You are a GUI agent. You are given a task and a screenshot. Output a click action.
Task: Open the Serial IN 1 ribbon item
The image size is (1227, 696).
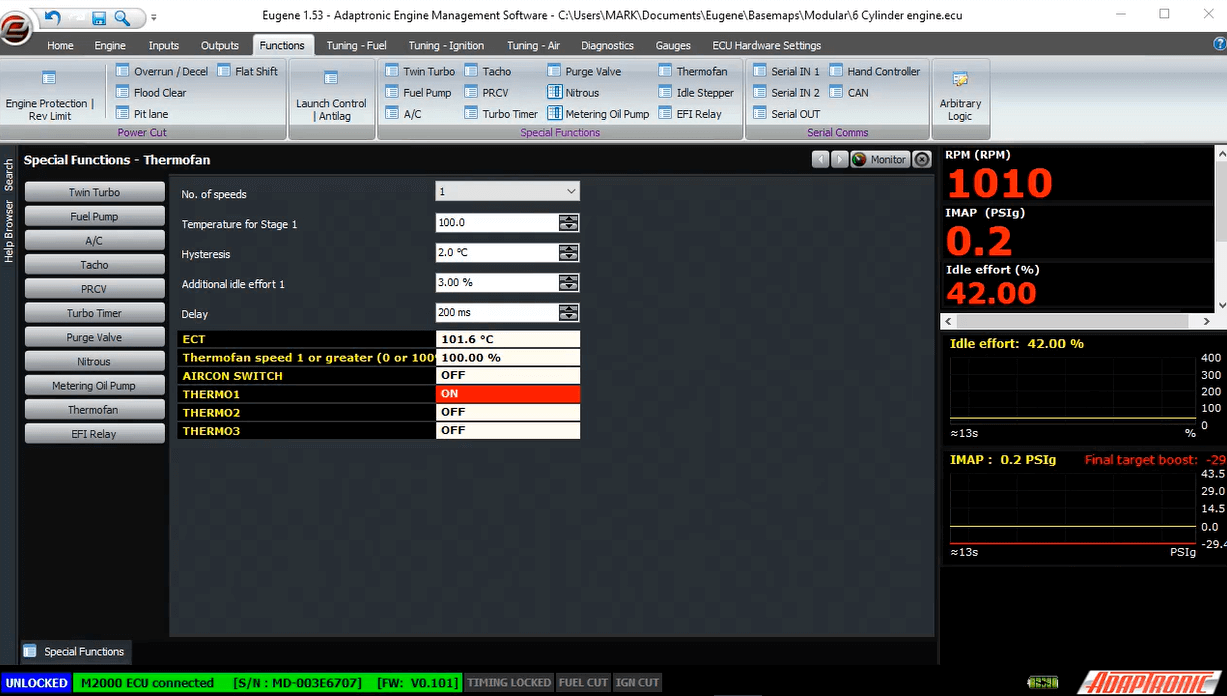pyautogui.click(x=786, y=71)
